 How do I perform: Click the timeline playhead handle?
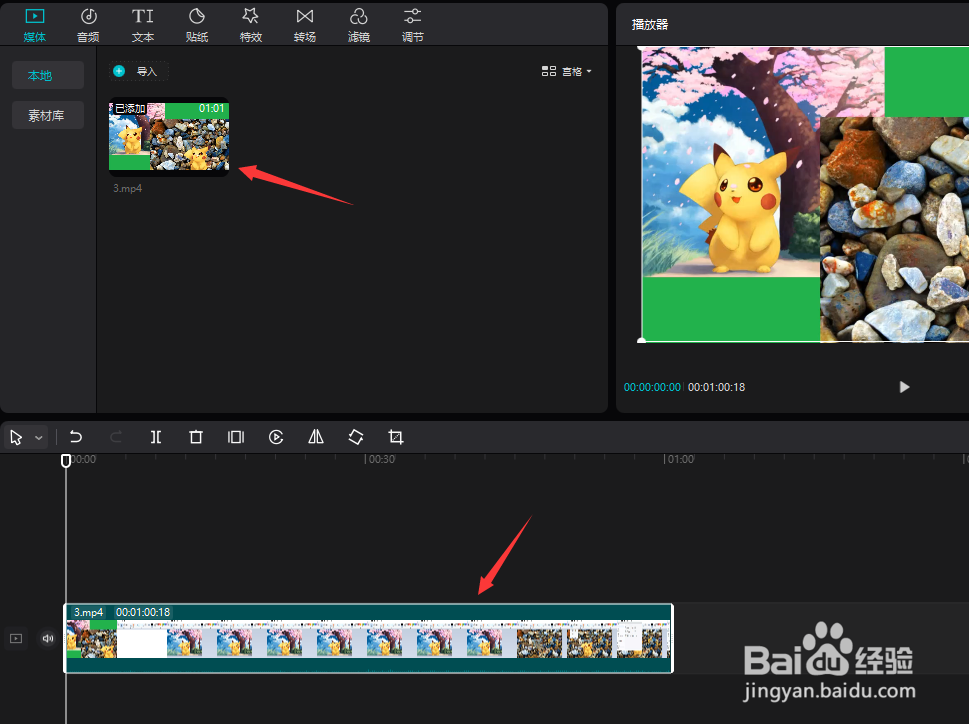[66, 460]
